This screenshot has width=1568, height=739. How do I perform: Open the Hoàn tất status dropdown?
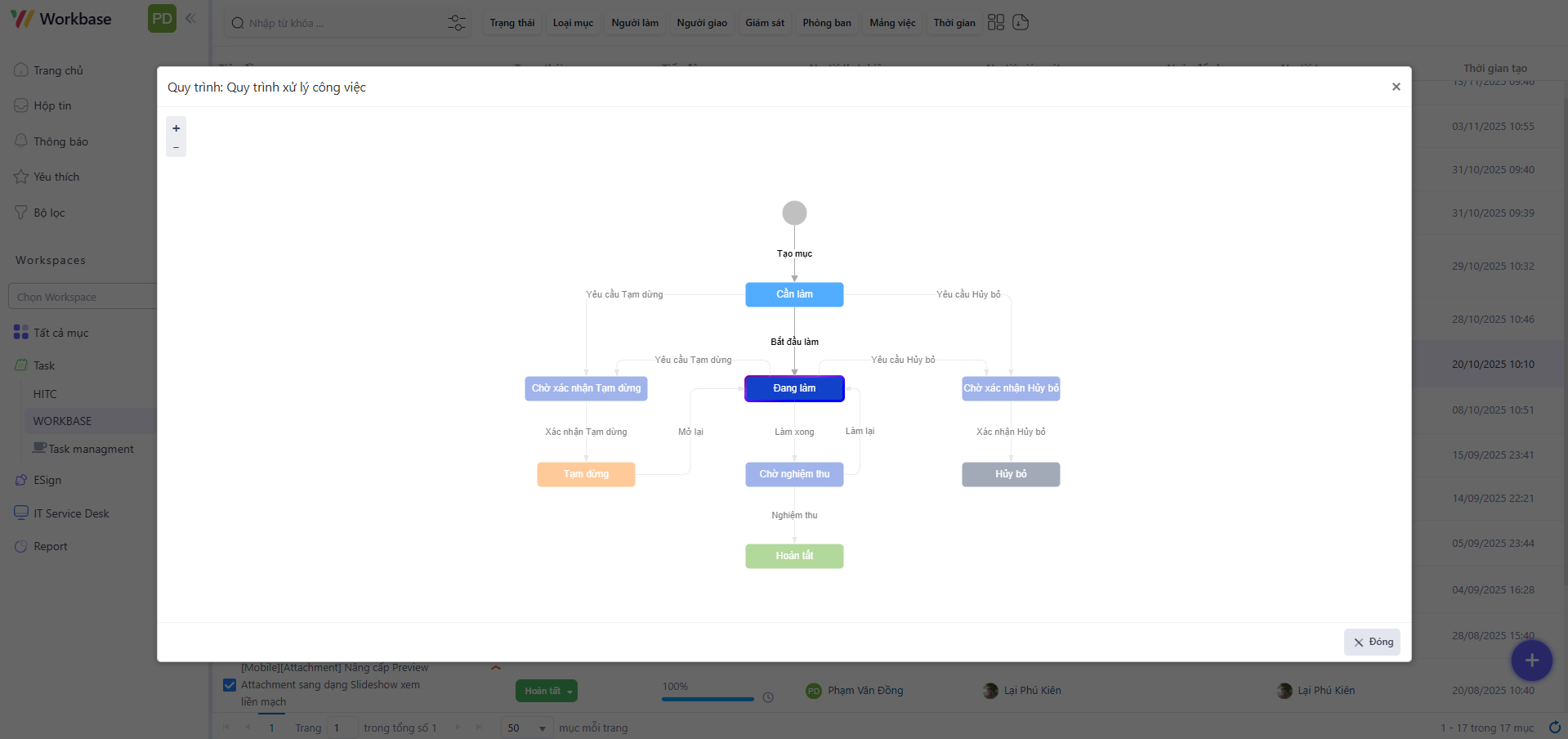point(546,691)
